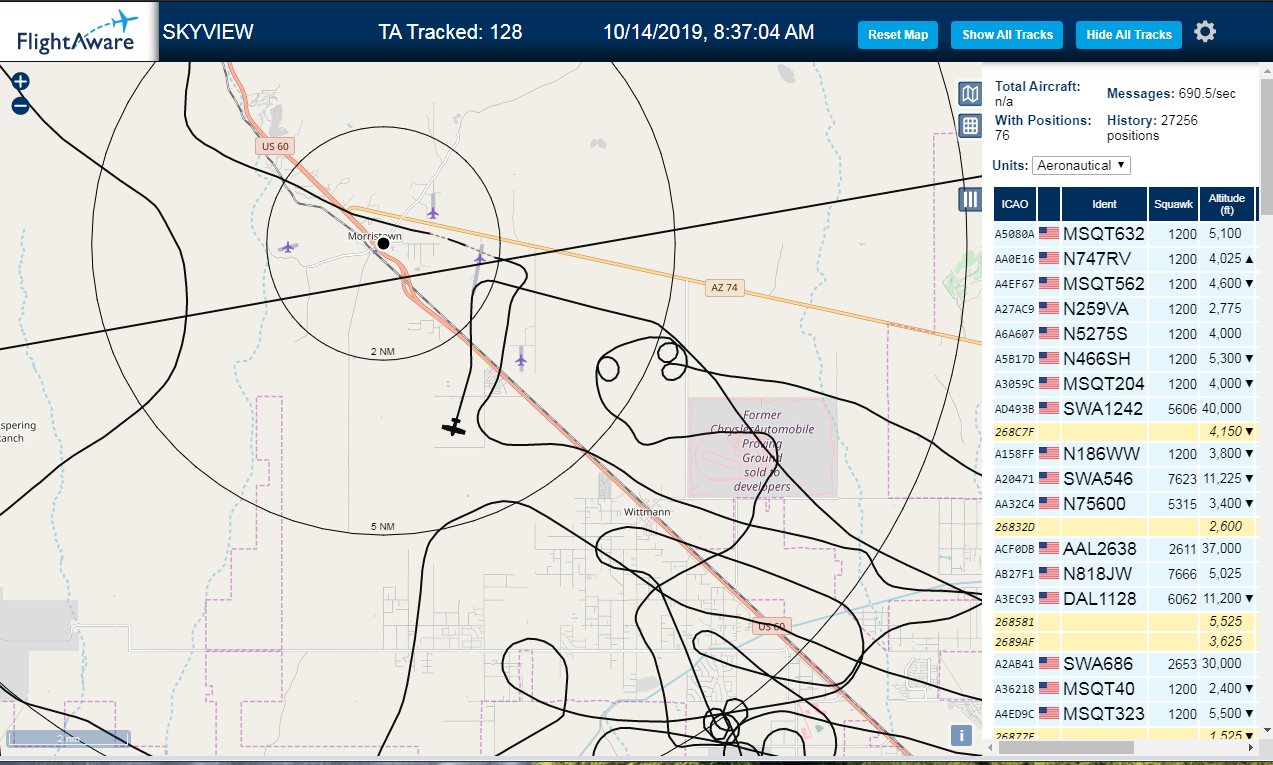The width and height of the screenshot is (1273, 765).
Task: Select the purple aircraft east of Morristown
Action: tap(480, 257)
